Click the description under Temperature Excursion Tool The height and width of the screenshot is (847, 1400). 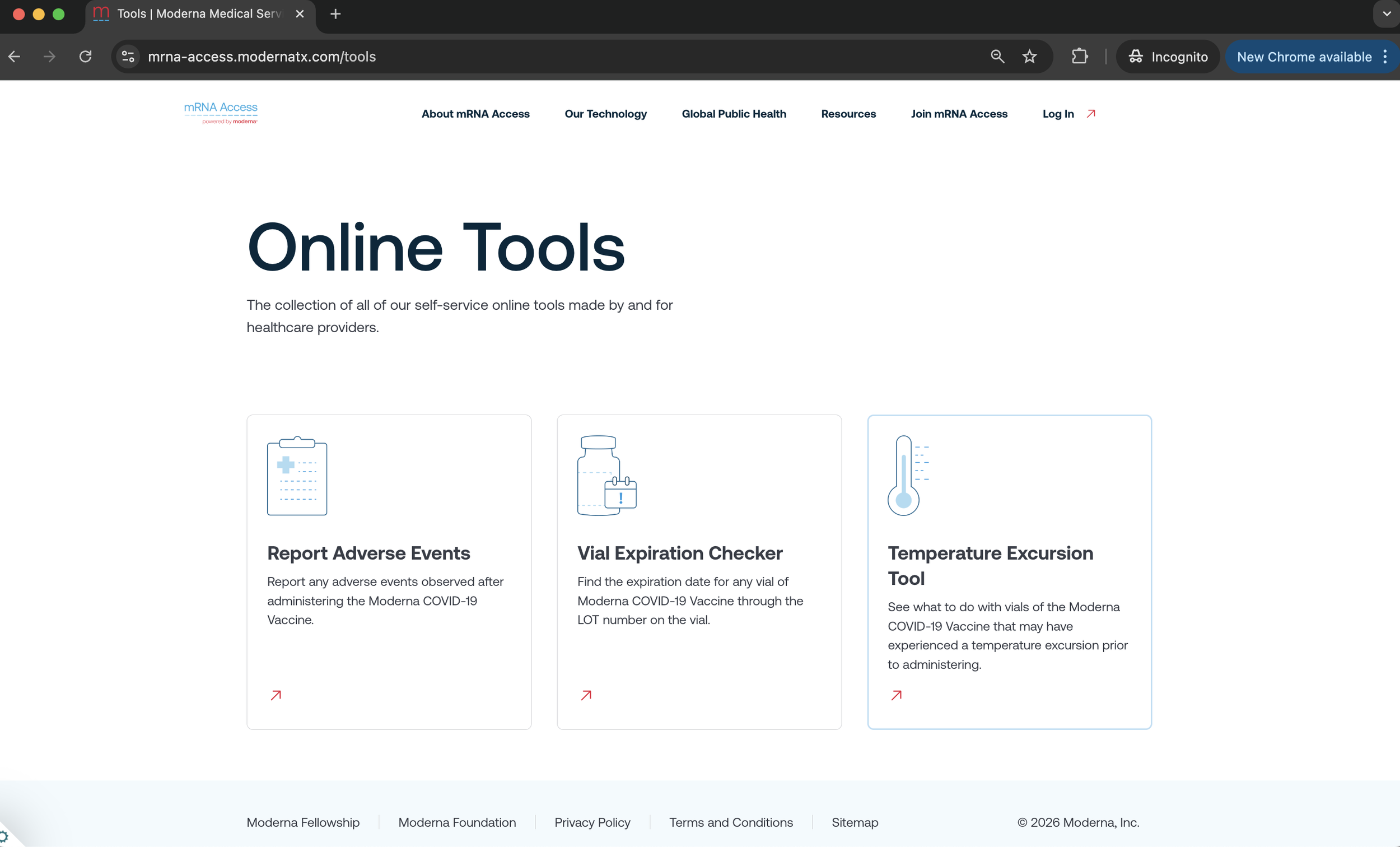pos(1007,636)
